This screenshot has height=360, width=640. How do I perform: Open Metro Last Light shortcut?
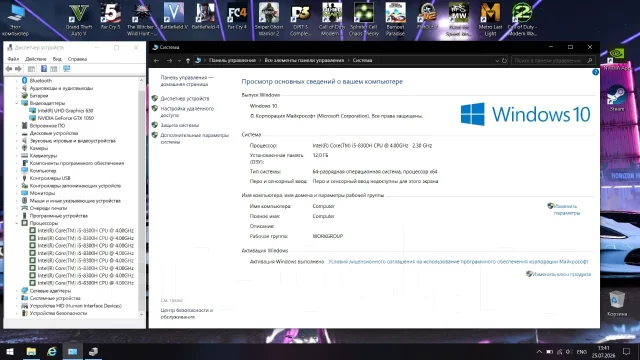tap(490, 19)
